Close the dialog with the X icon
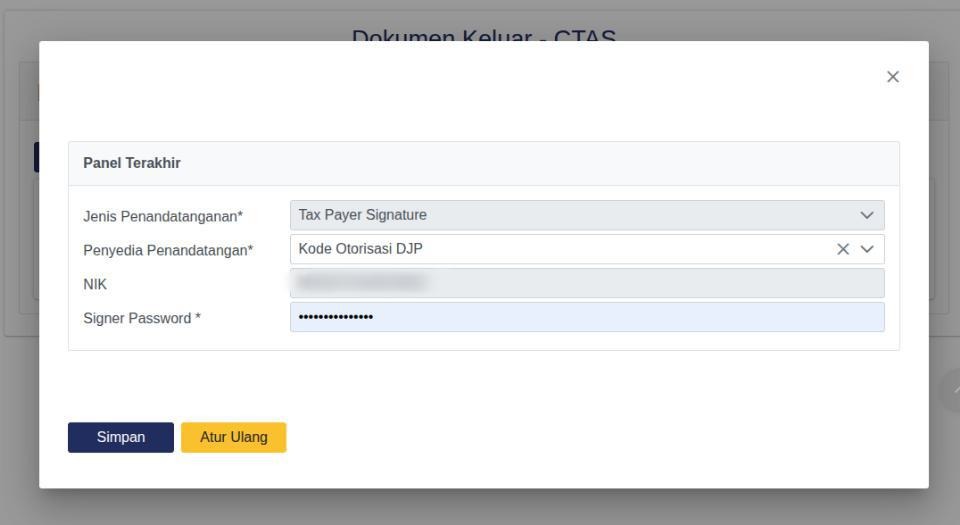 (893, 76)
